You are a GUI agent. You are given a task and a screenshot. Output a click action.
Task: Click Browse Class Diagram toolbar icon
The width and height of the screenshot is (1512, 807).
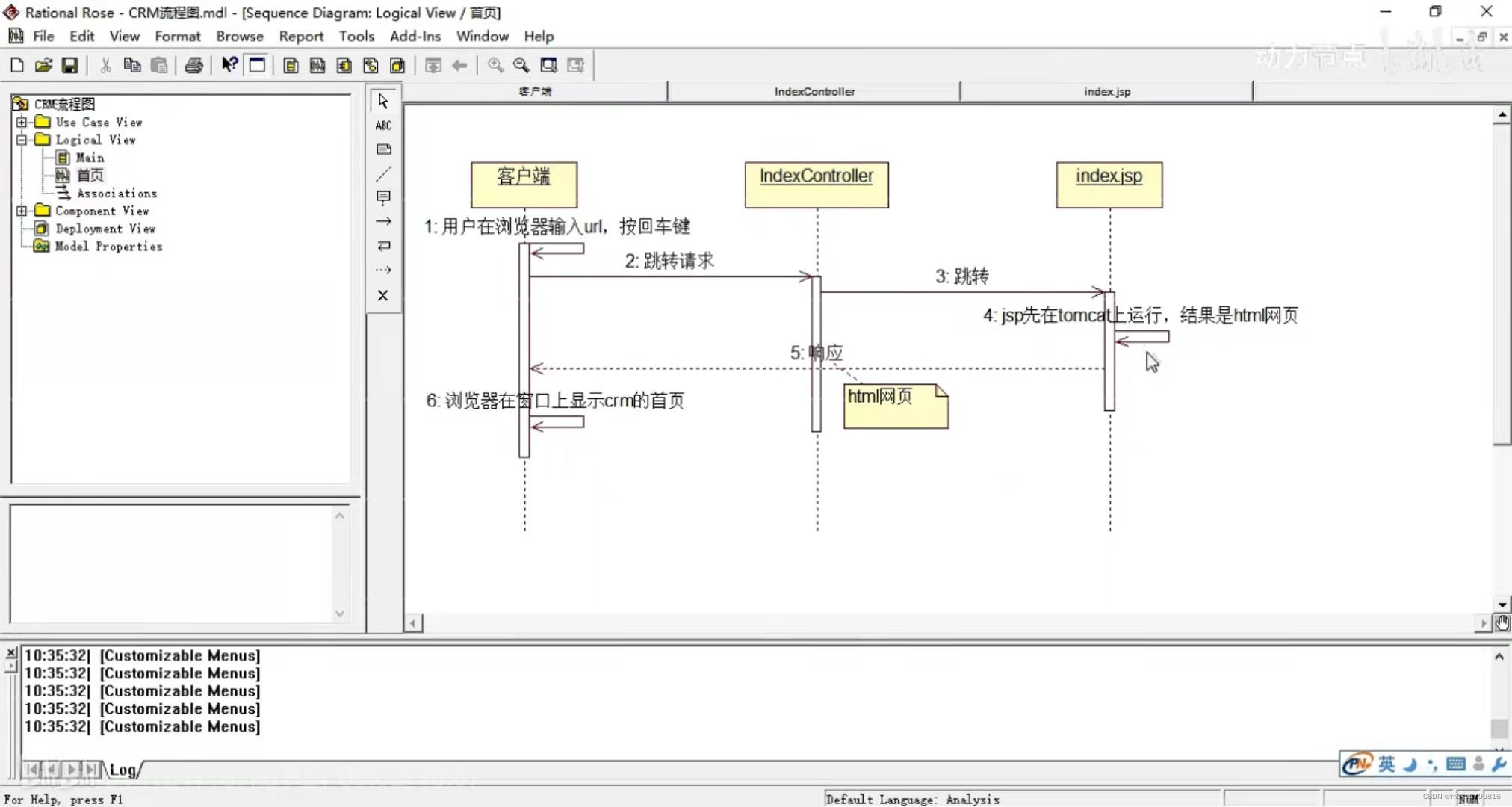[291, 66]
